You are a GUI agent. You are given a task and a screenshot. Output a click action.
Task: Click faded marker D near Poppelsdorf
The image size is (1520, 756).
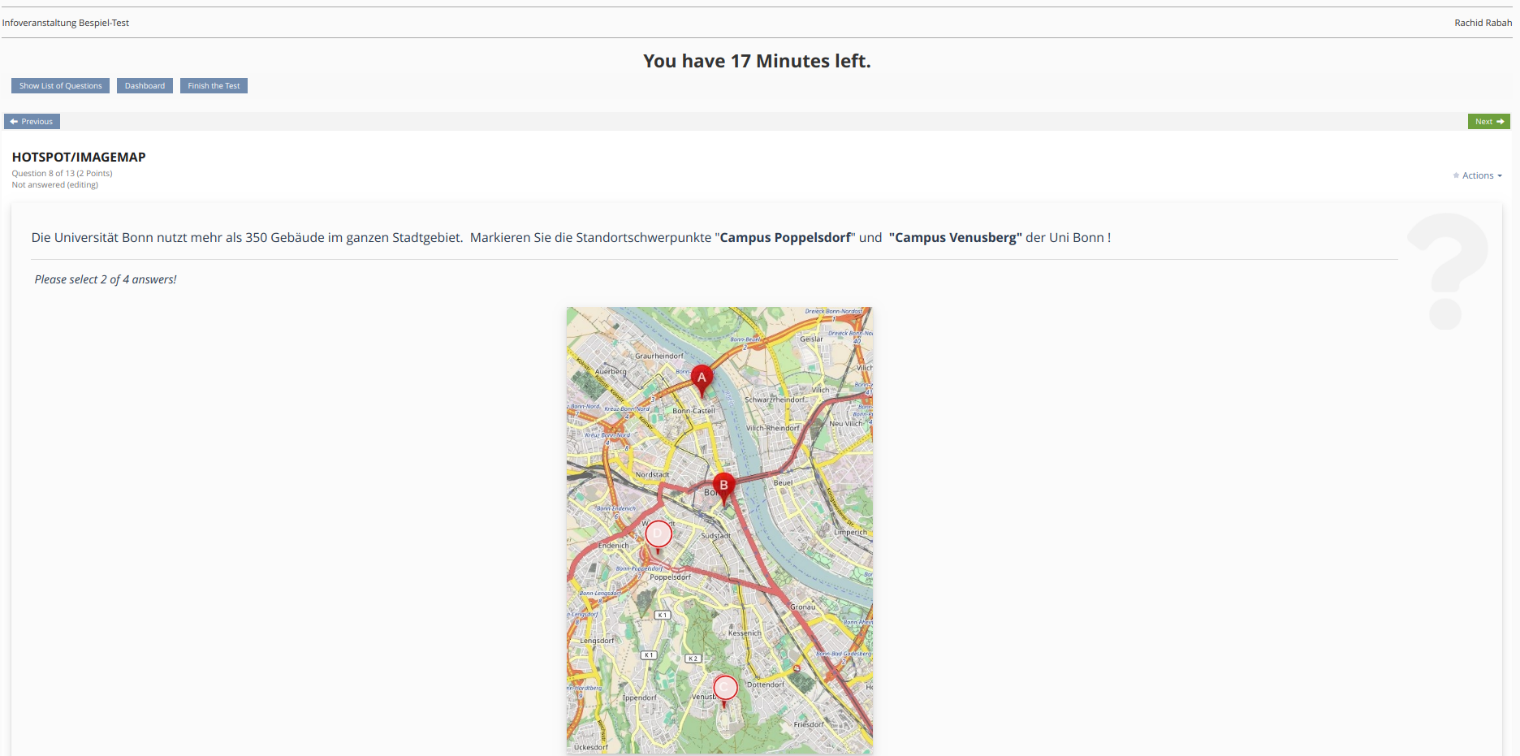pos(658,535)
